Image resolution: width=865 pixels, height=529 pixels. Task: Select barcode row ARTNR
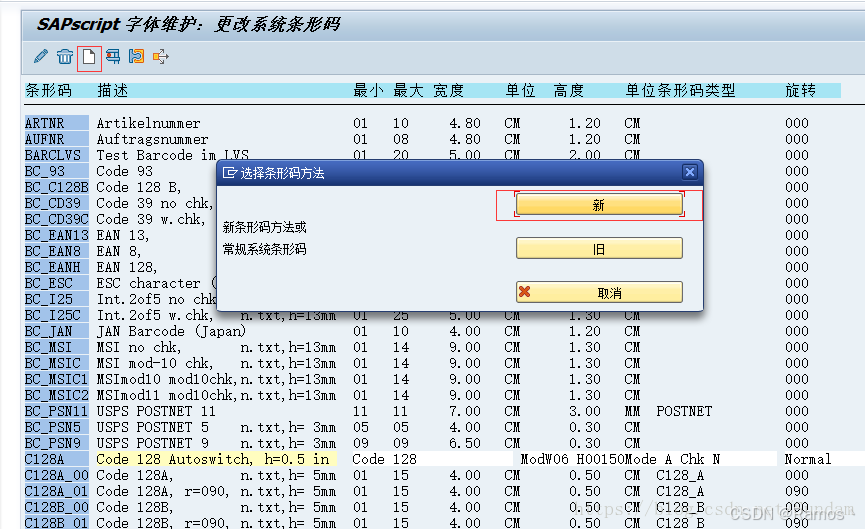pyautogui.click(x=56, y=122)
